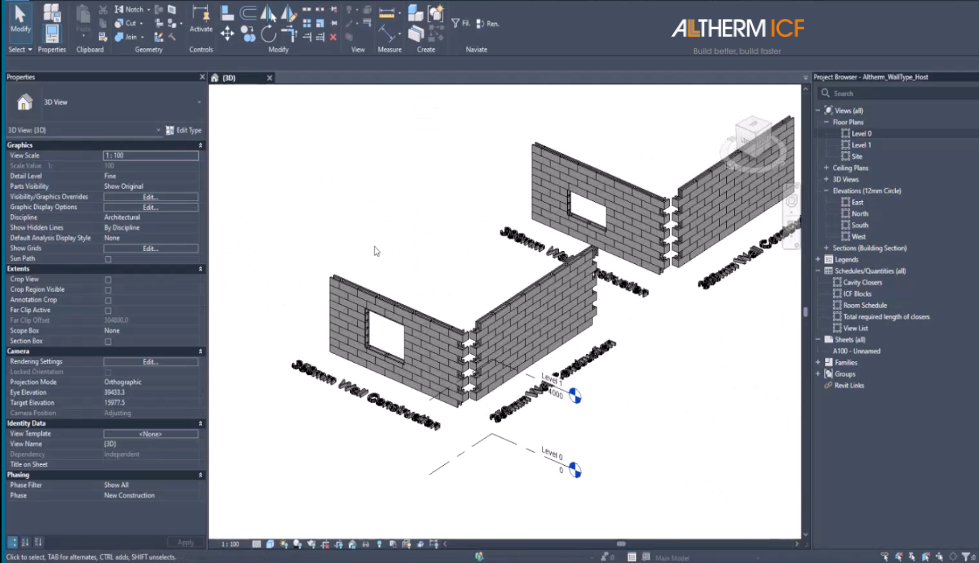
Task: Click Edit for Visibility/Graphics Overrides
Action: (151, 197)
